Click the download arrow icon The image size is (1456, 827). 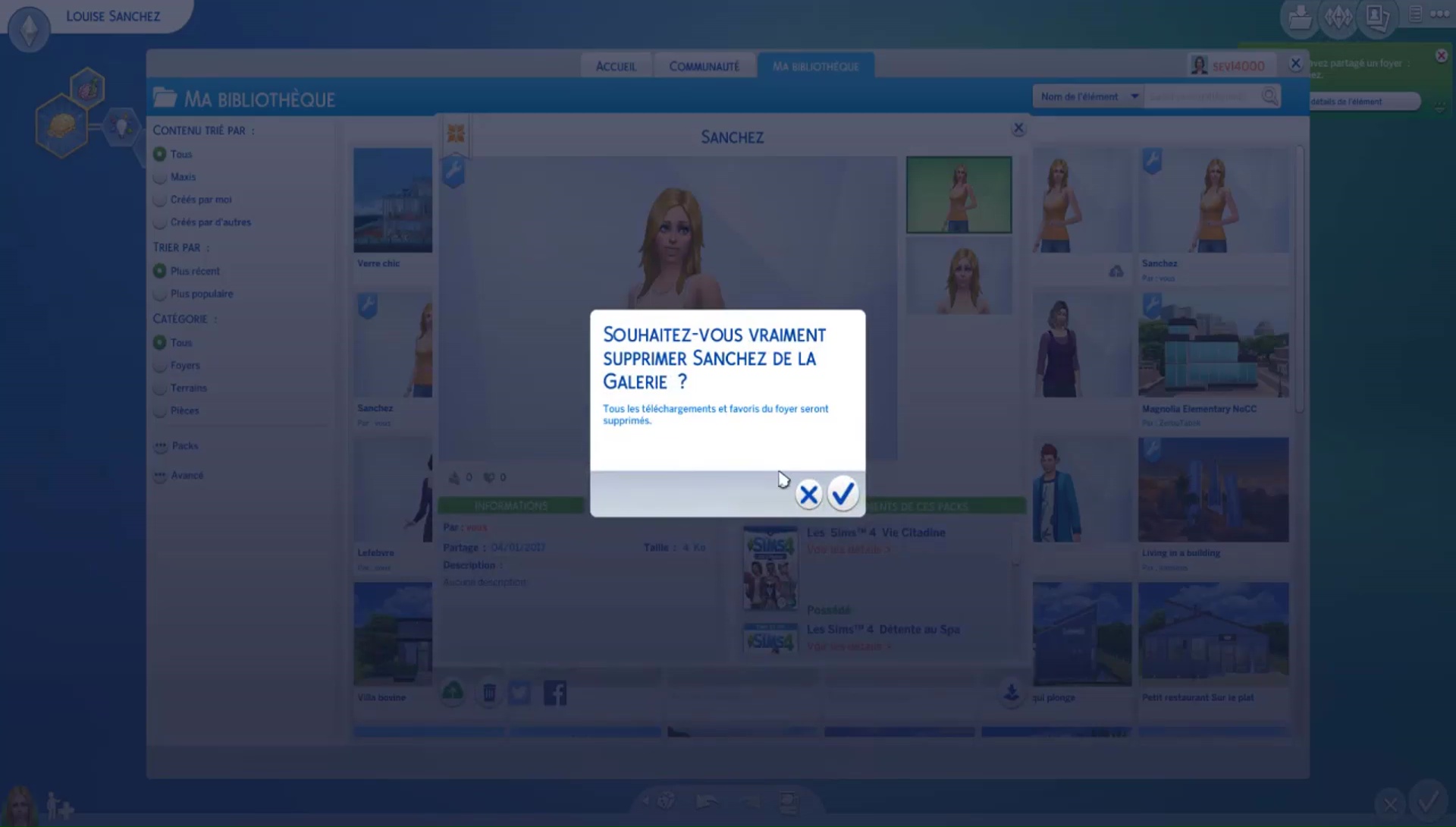pos(1011,693)
